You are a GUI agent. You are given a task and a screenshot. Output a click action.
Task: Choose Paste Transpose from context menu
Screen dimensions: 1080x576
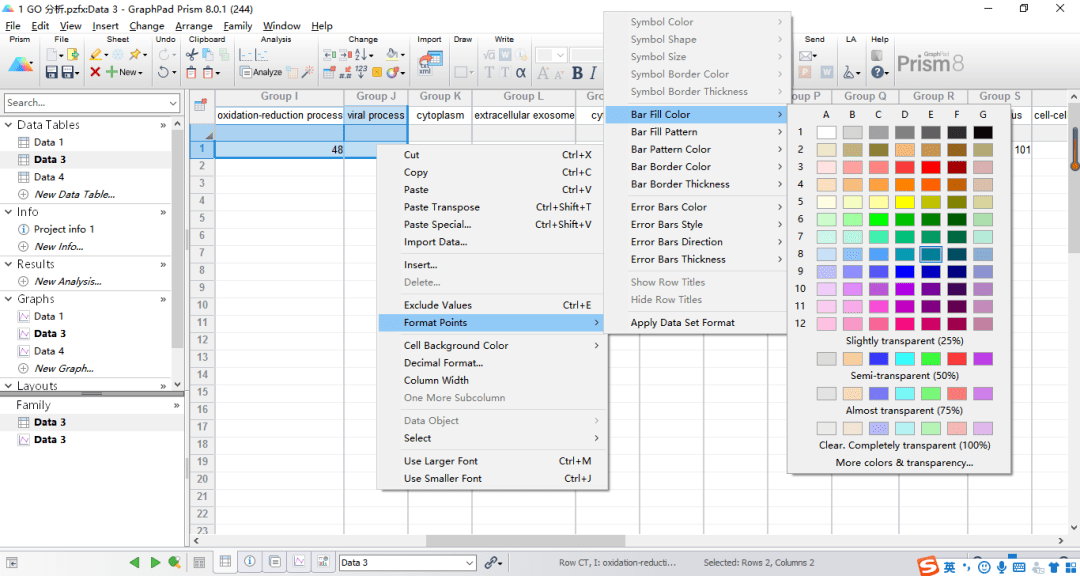[x=441, y=207]
